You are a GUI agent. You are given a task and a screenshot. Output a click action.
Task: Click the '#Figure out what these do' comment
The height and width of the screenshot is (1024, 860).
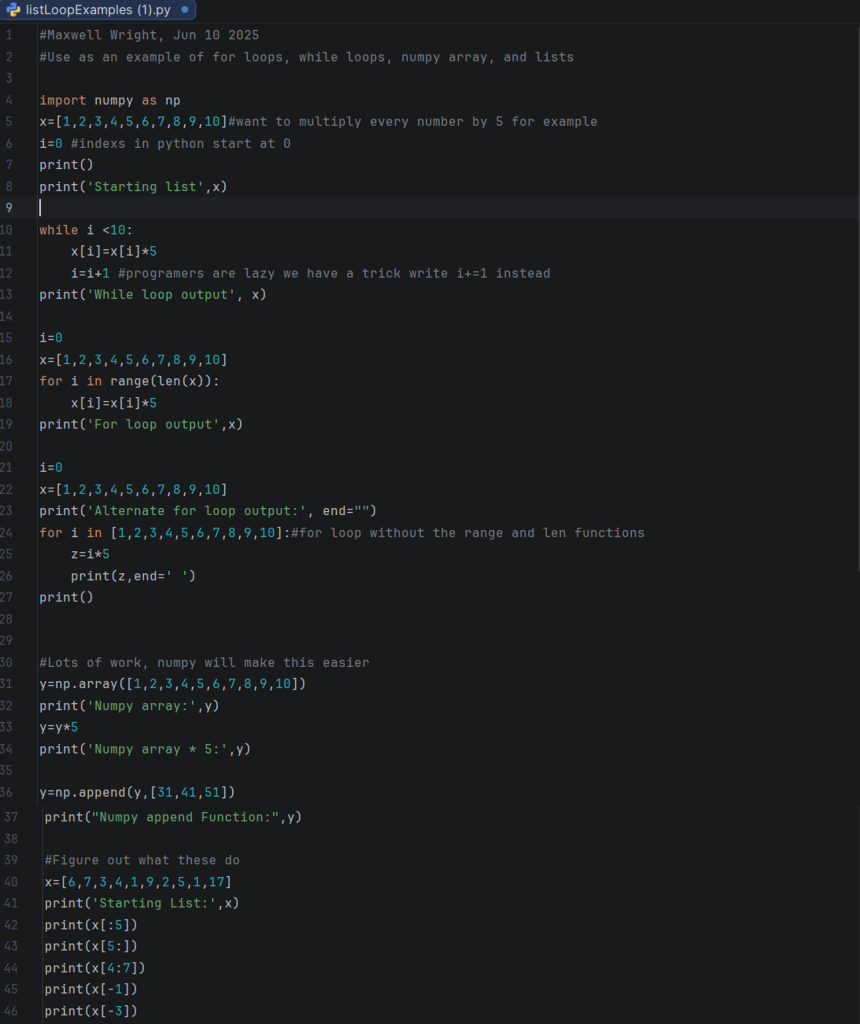(142, 860)
